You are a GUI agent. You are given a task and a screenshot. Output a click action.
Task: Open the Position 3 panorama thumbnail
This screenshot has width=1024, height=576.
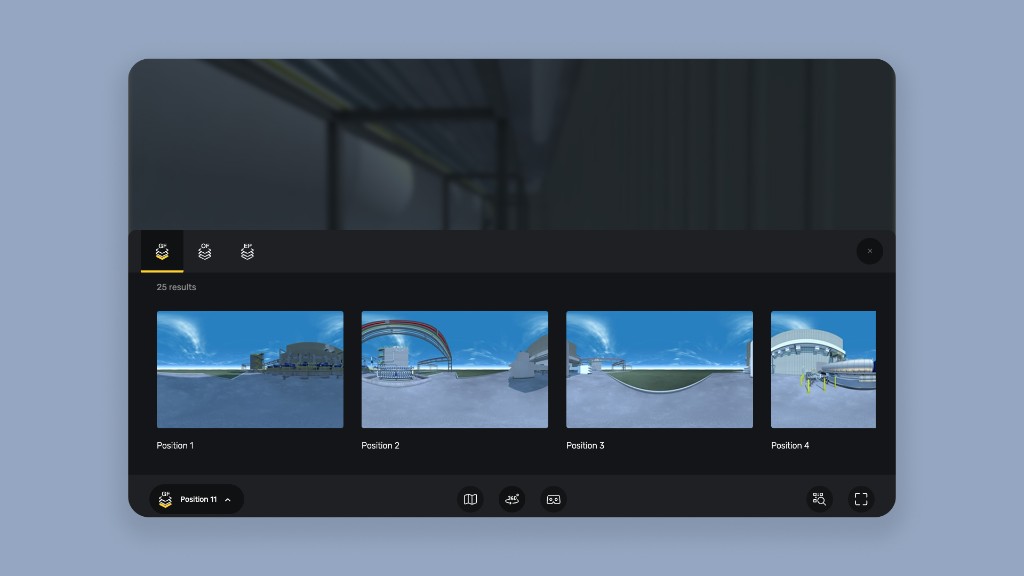[660, 370]
